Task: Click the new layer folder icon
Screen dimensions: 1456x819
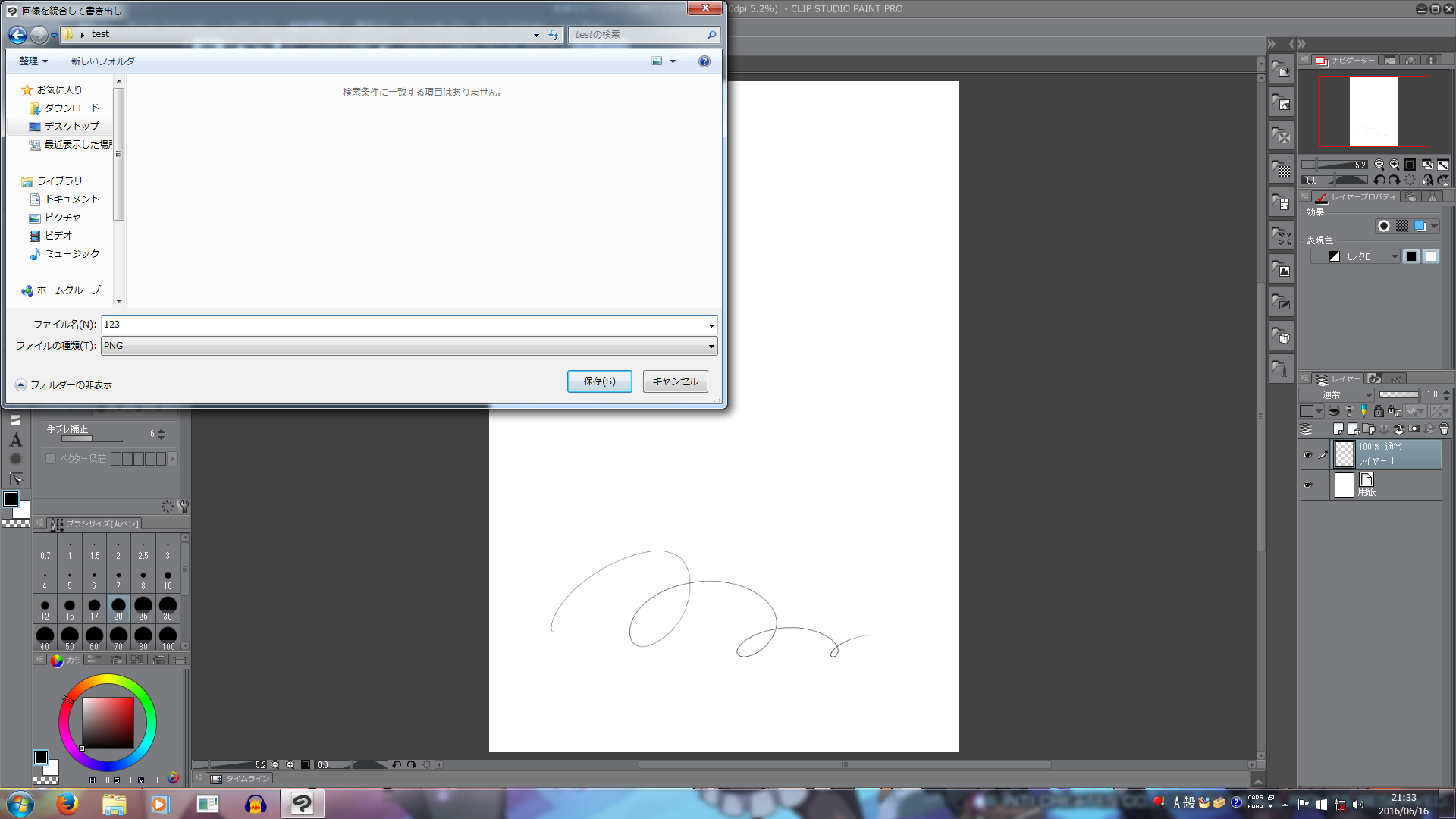Action: click(1368, 428)
